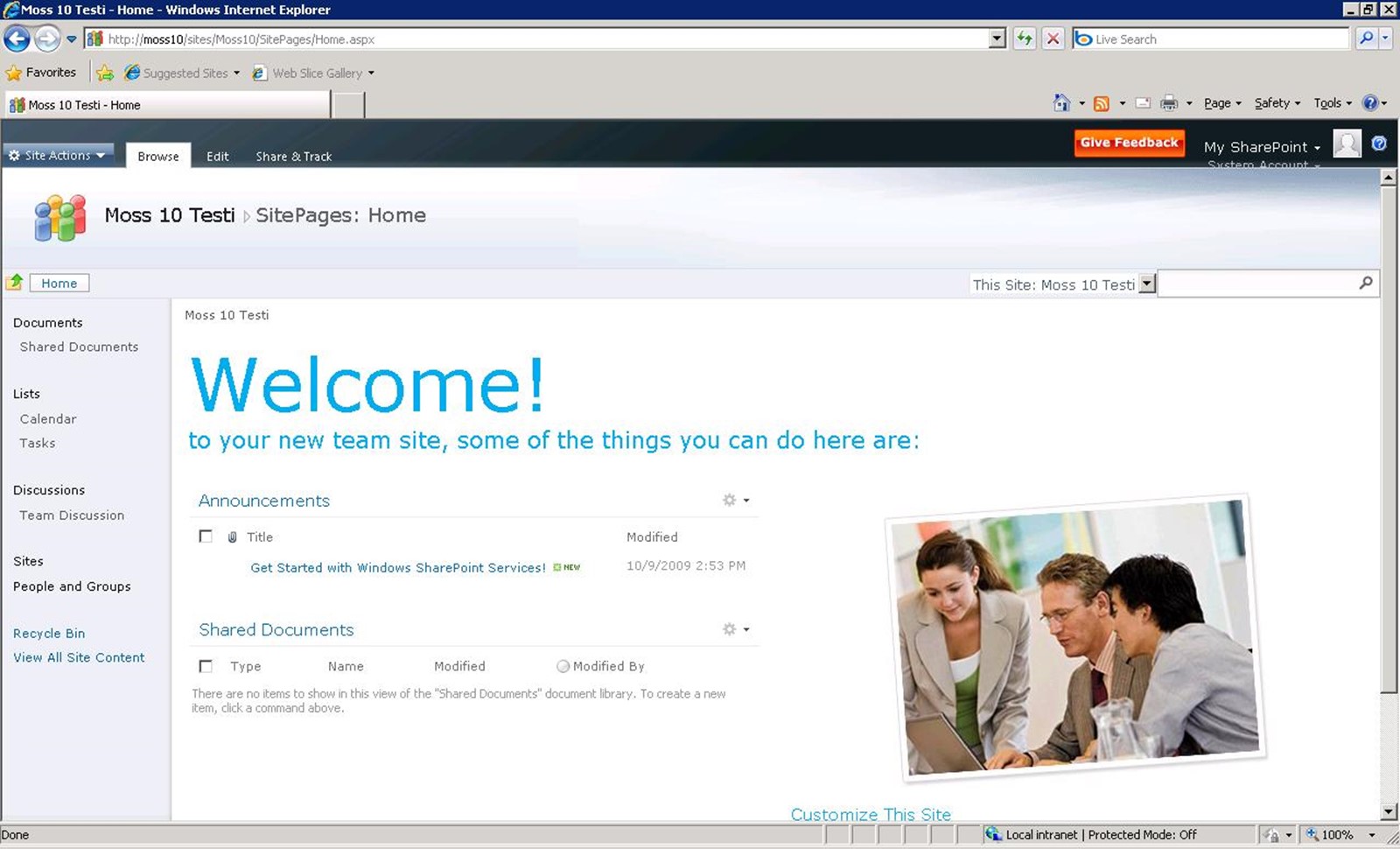The image size is (1400, 849).
Task: Click the SharePoint help icon beside user picture
Action: pos(1379,144)
